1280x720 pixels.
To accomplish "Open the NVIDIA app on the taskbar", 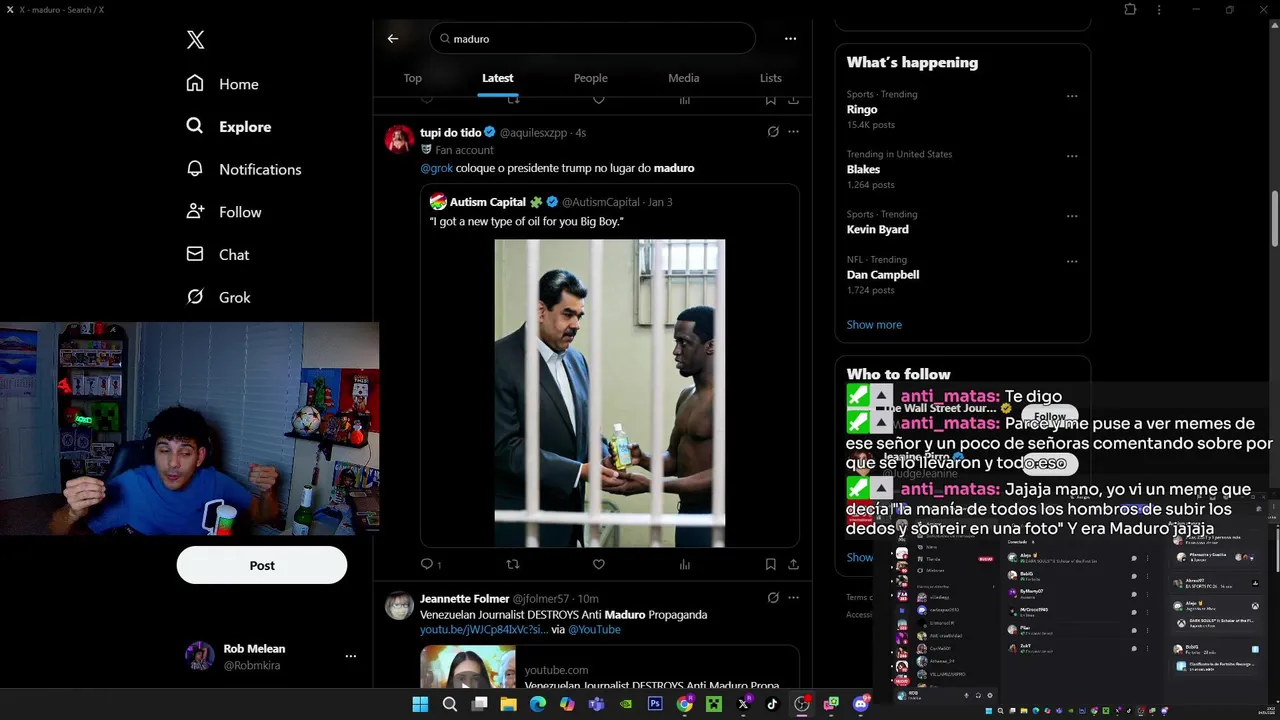I will coord(626,704).
